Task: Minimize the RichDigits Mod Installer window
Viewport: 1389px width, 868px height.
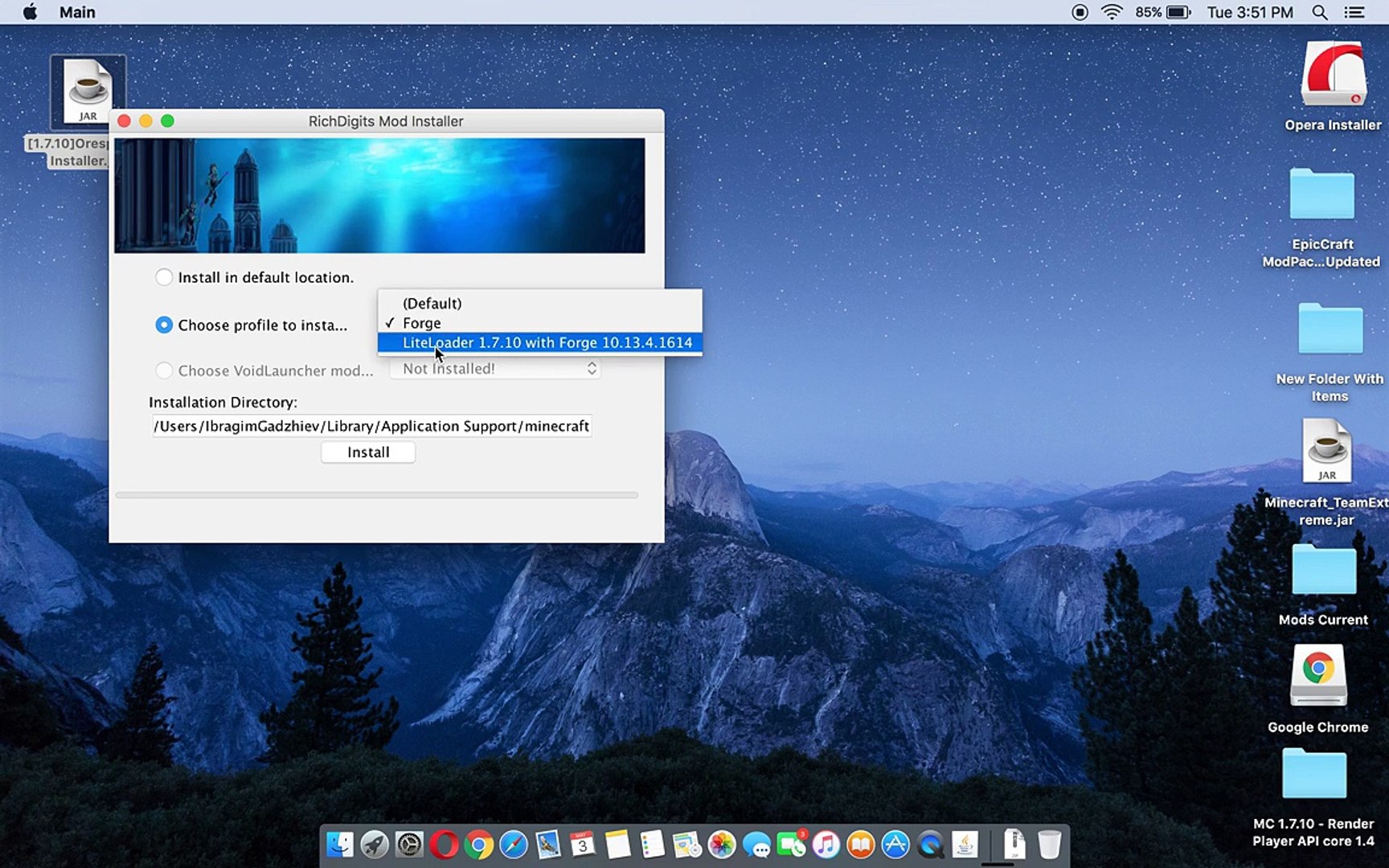Action: 145,121
